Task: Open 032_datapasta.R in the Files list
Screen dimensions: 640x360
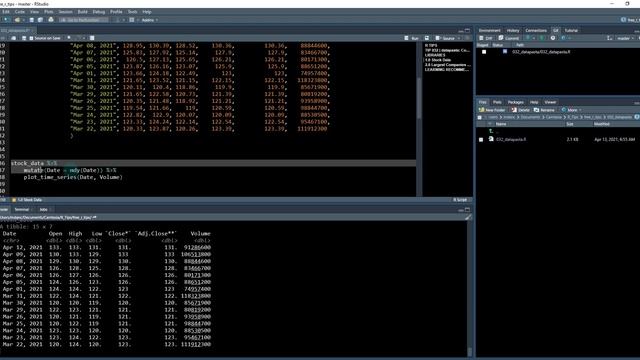Action: (511, 139)
